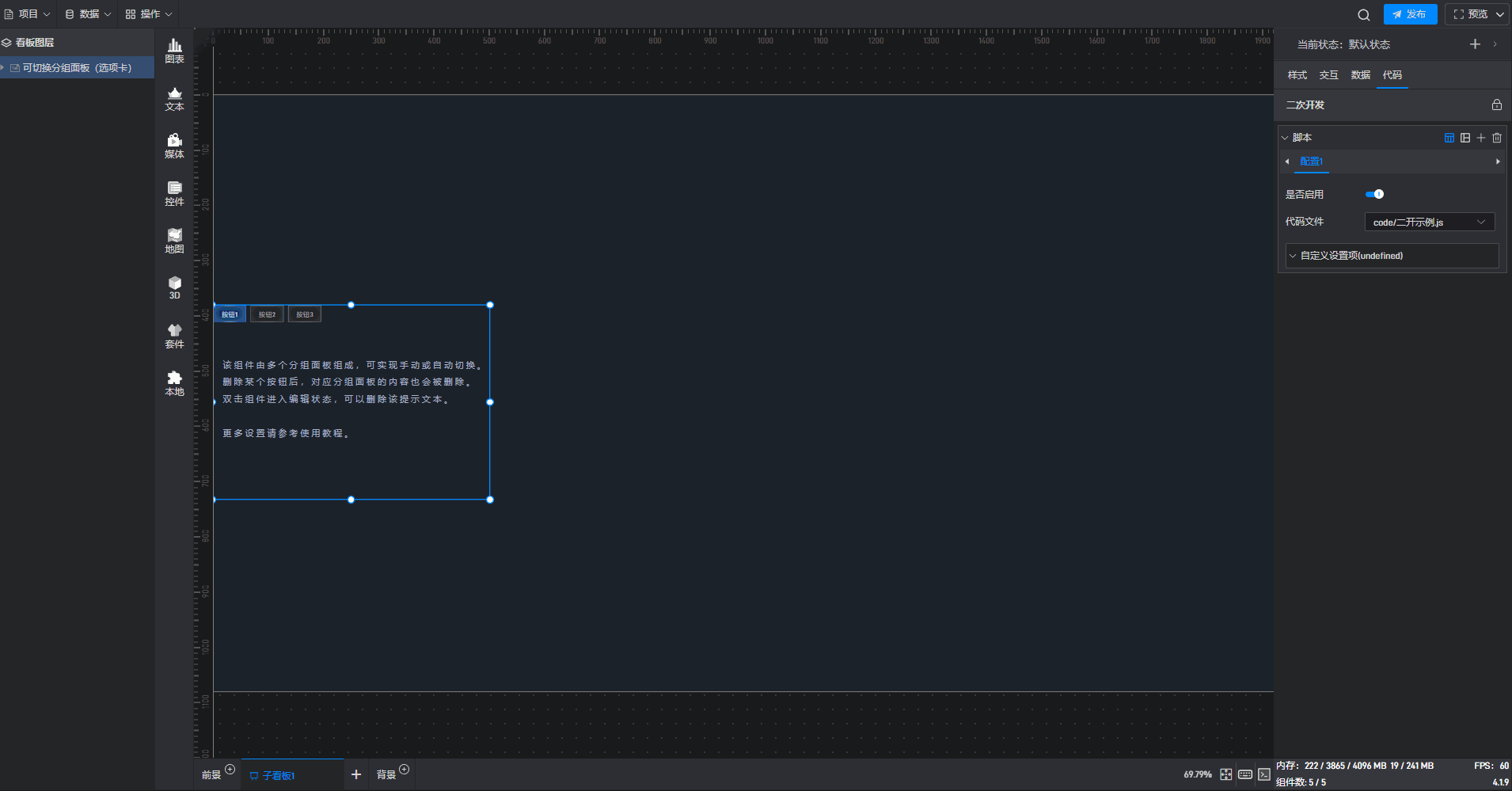Switch to the 代码 tab
The height and width of the screenshot is (791, 1512).
pyautogui.click(x=1392, y=75)
